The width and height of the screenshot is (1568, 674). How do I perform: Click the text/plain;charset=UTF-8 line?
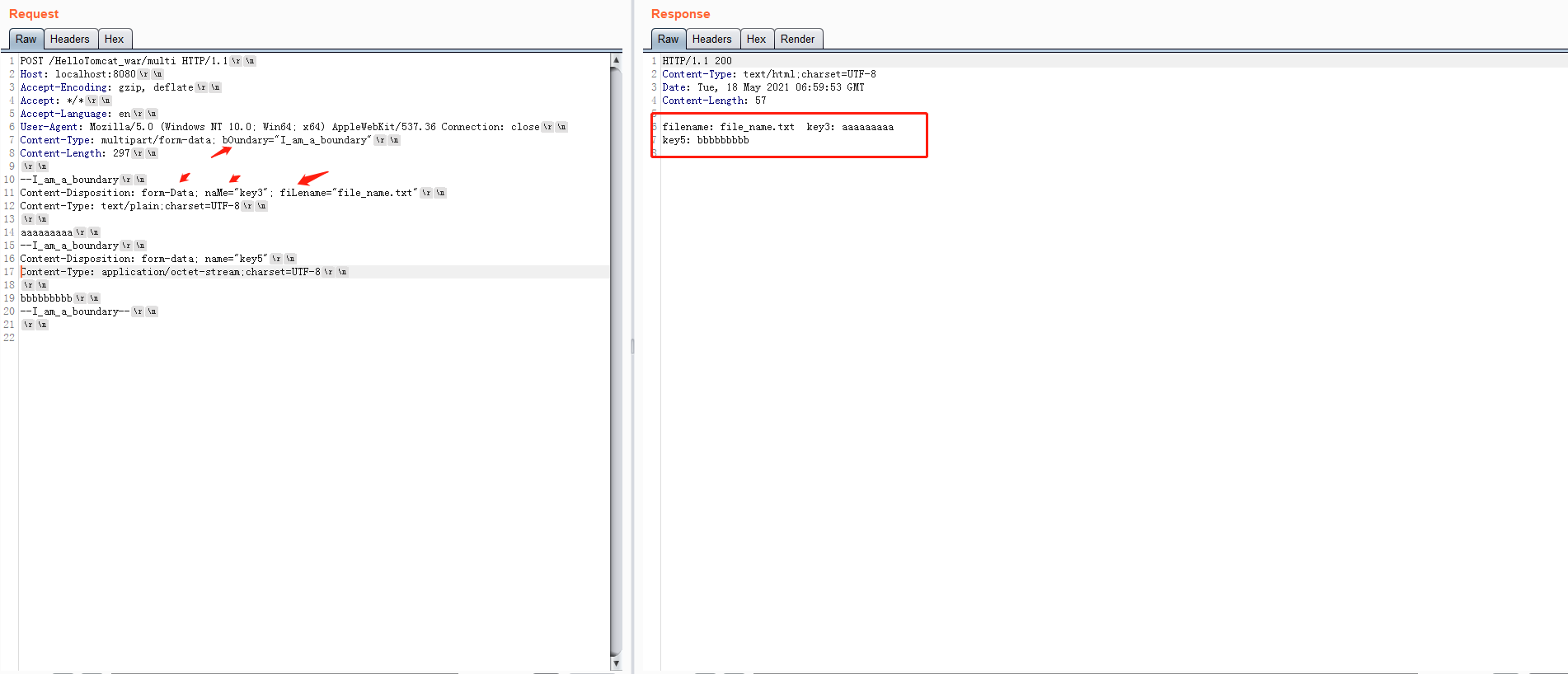(x=143, y=206)
